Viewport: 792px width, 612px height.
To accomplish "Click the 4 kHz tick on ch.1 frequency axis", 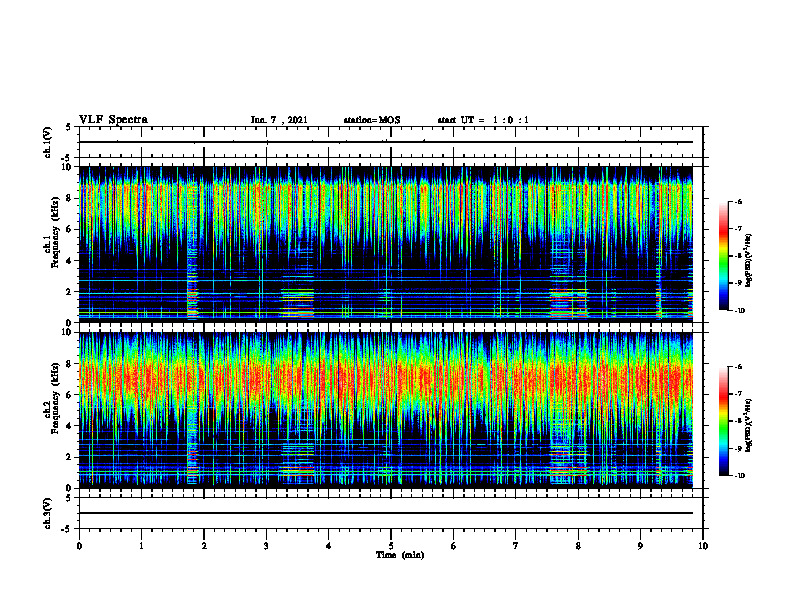I will [x=70, y=261].
